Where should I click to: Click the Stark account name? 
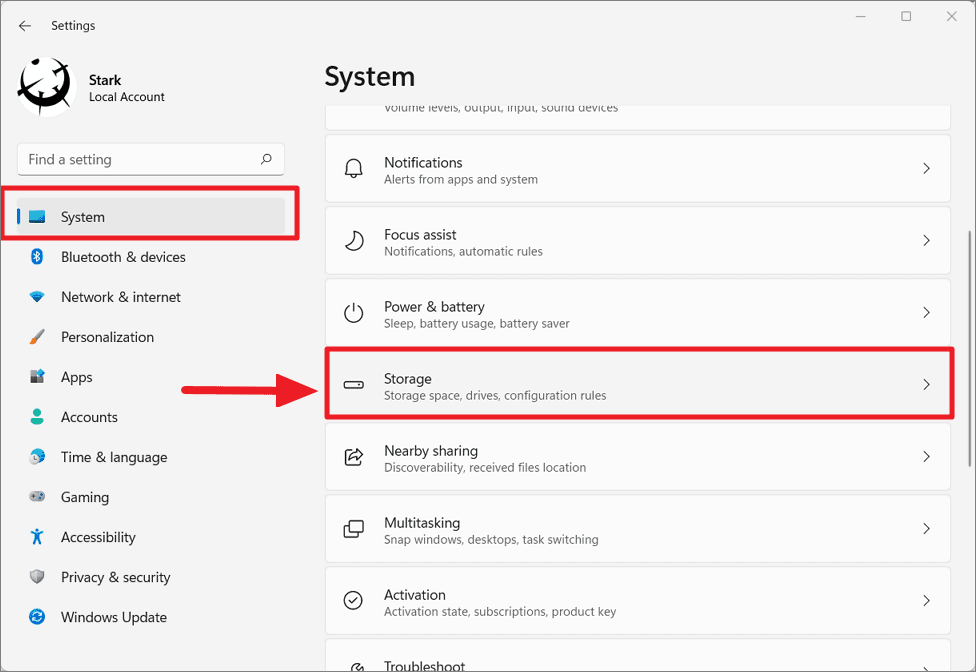(105, 80)
